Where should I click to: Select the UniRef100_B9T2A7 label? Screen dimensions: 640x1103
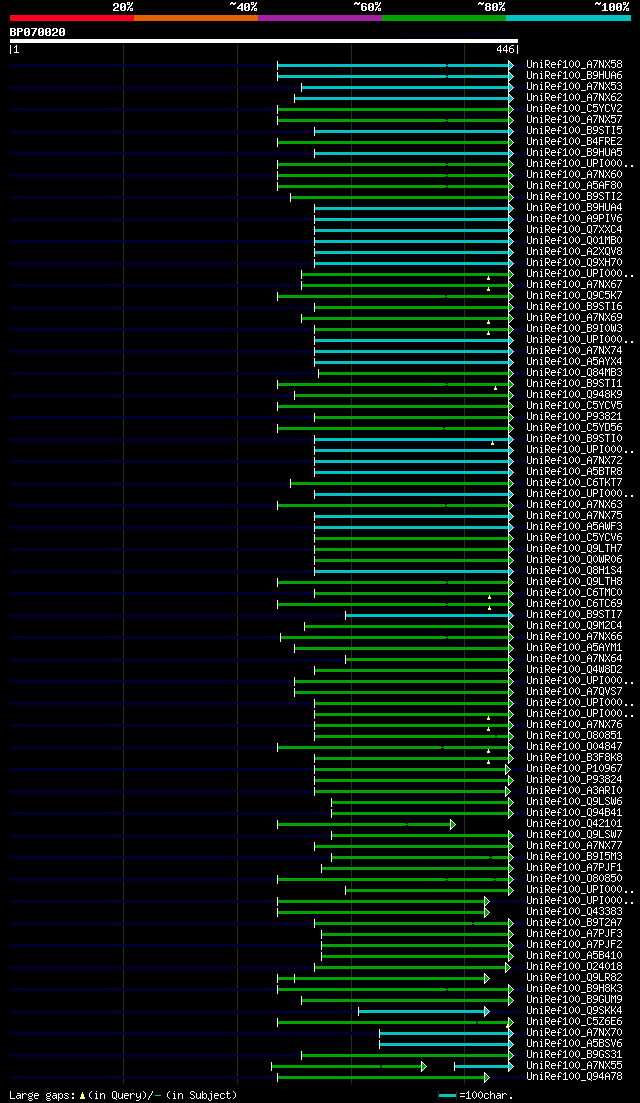(x=574, y=922)
